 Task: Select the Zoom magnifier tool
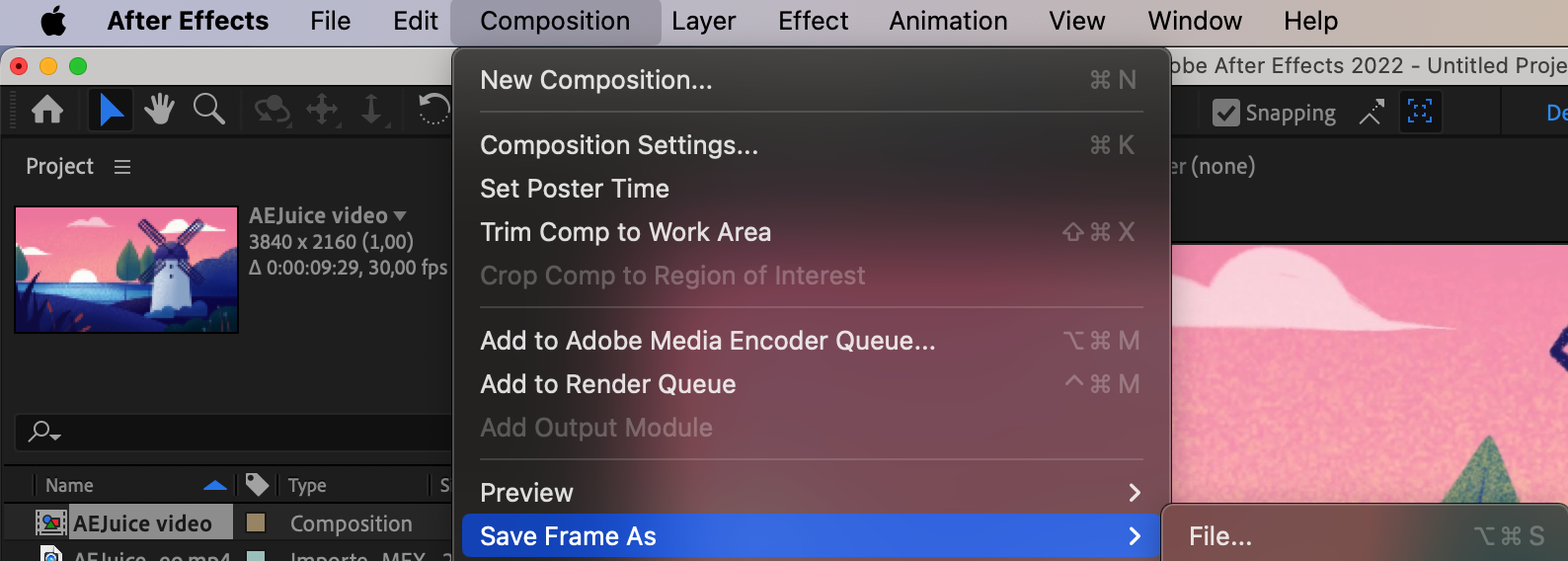click(208, 110)
